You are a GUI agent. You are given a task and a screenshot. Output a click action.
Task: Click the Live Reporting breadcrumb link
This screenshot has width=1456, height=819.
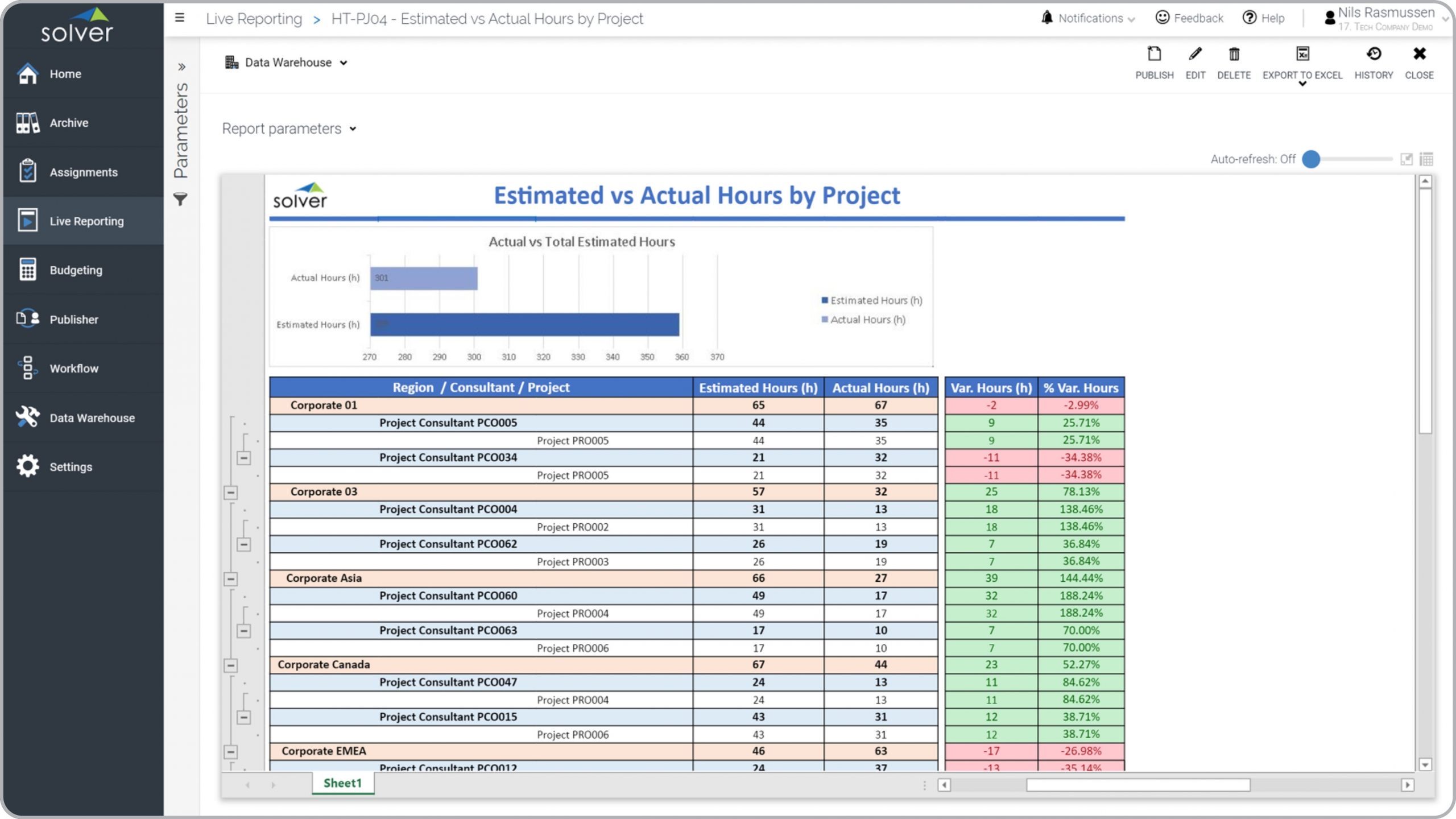point(254,19)
